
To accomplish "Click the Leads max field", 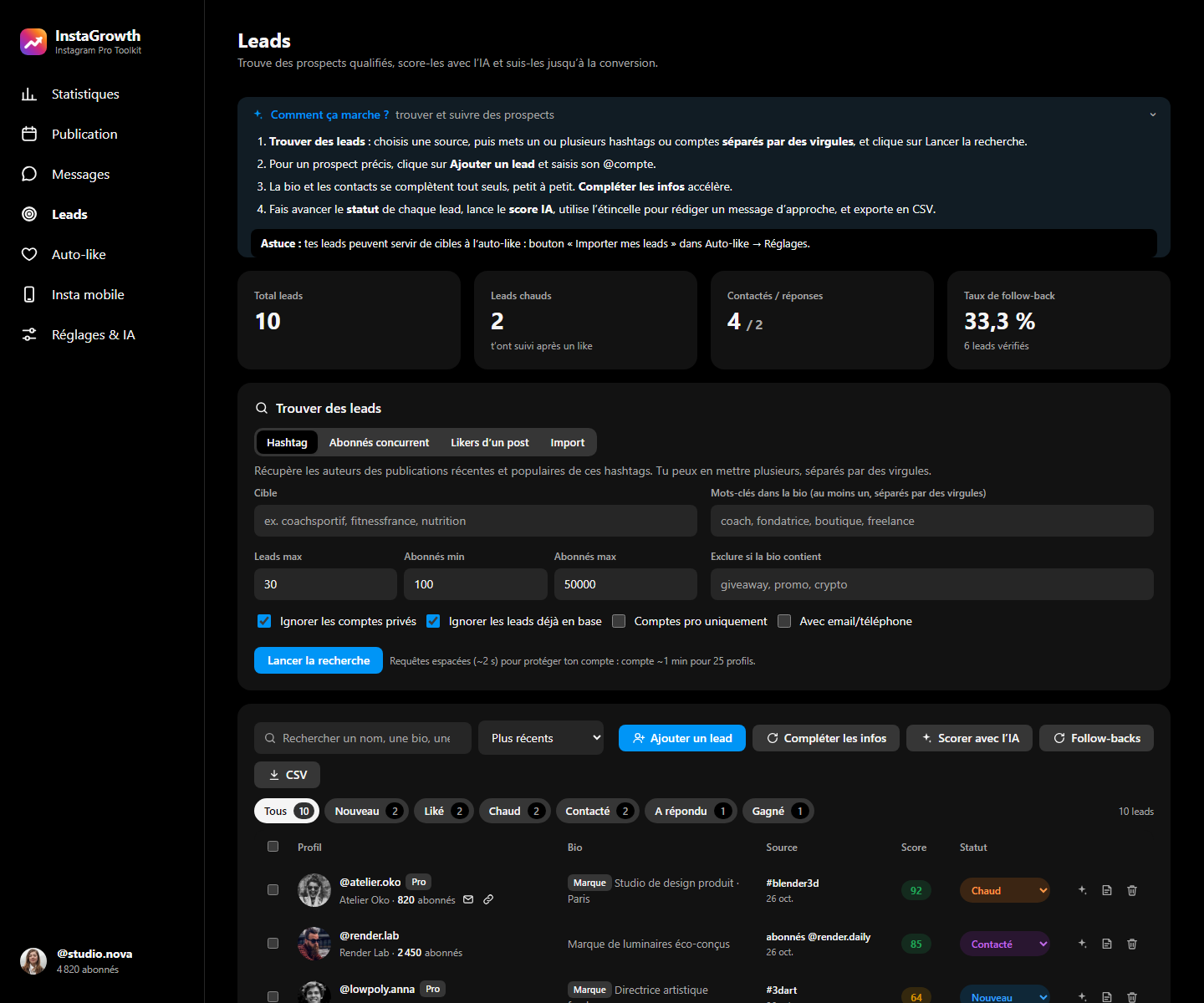I will [x=325, y=584].
